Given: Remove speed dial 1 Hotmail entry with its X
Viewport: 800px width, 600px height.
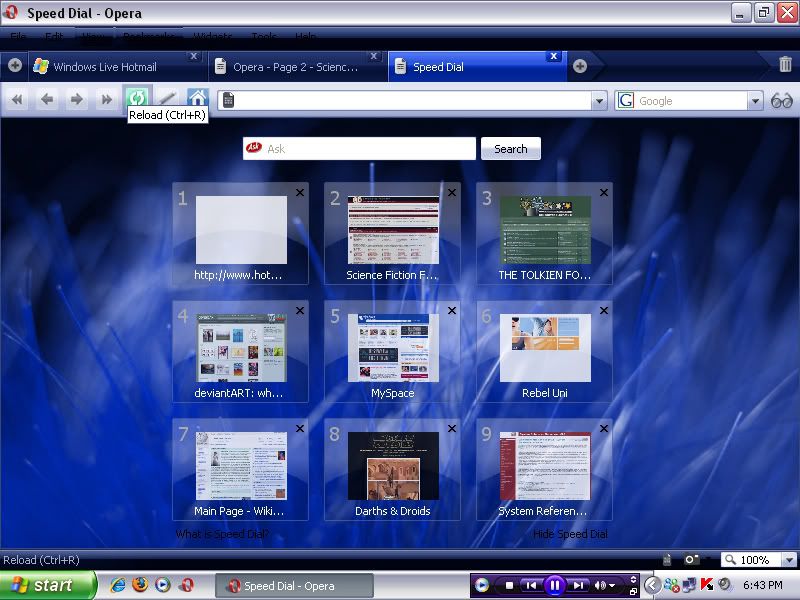Looking at the screenshot, I should [300, 192].
